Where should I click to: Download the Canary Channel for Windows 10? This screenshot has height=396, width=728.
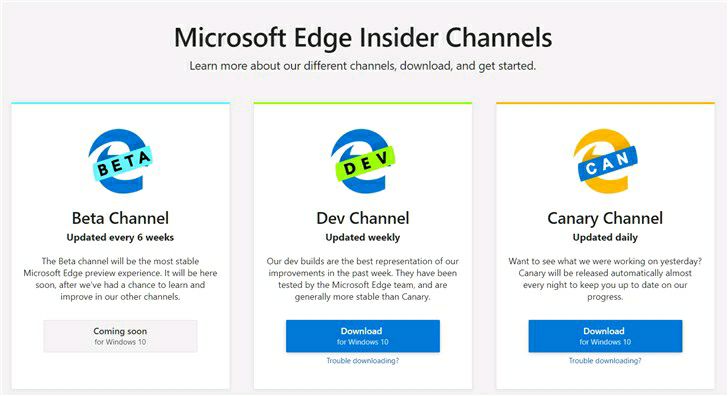[605, 336]
